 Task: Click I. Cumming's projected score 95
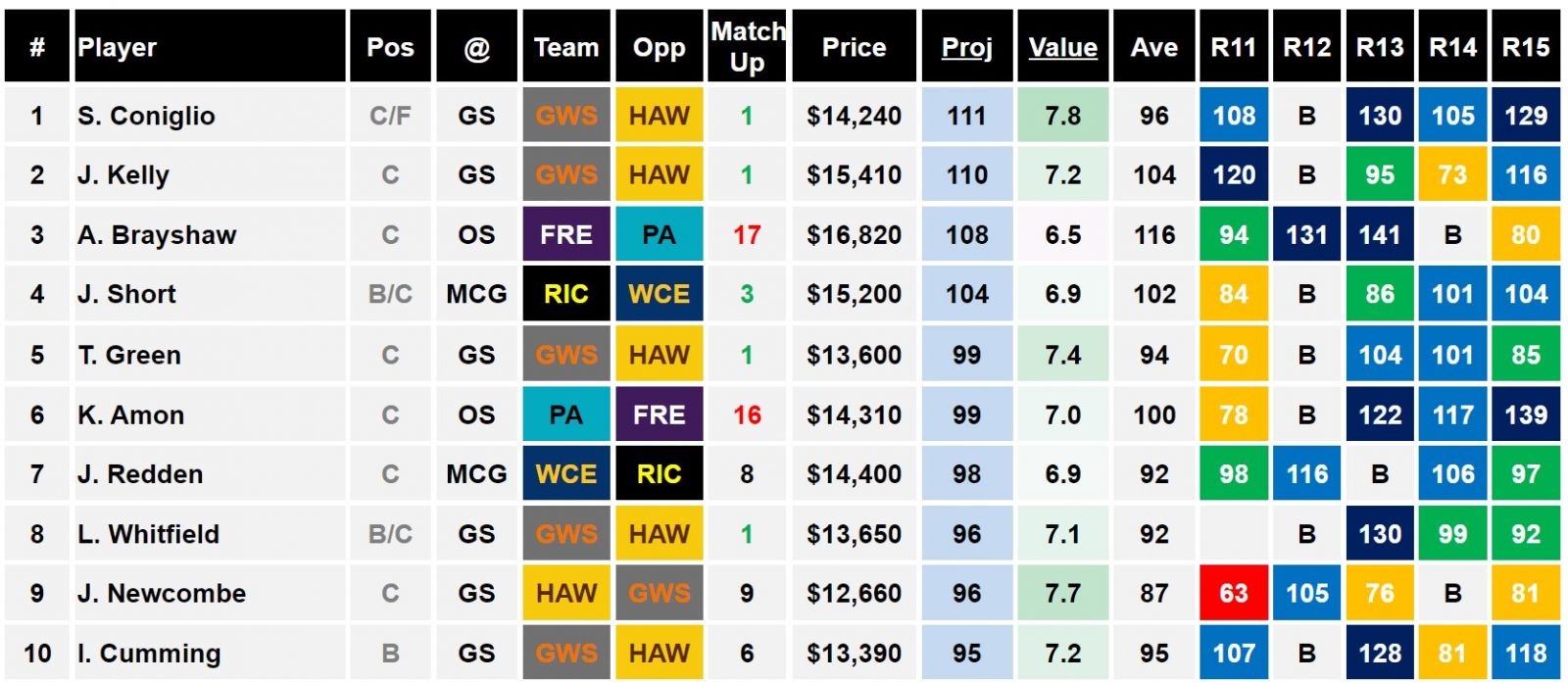coord(966,653)
